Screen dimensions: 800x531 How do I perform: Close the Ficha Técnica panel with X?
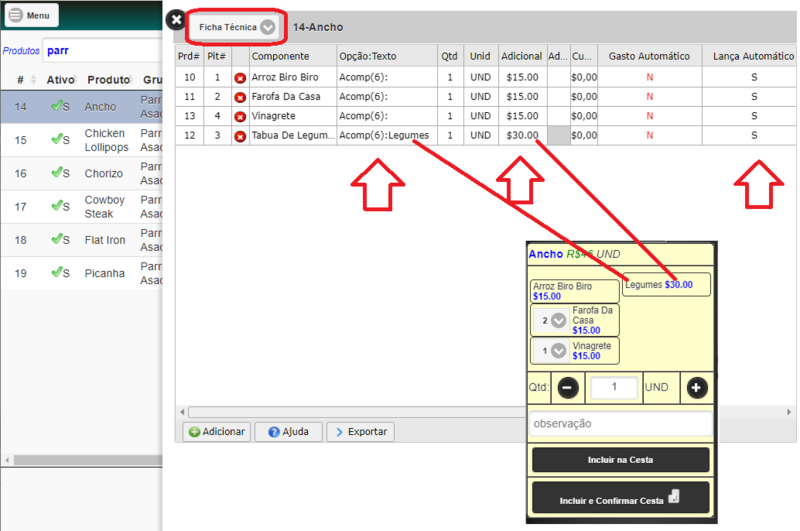click(x=176, y=20)
